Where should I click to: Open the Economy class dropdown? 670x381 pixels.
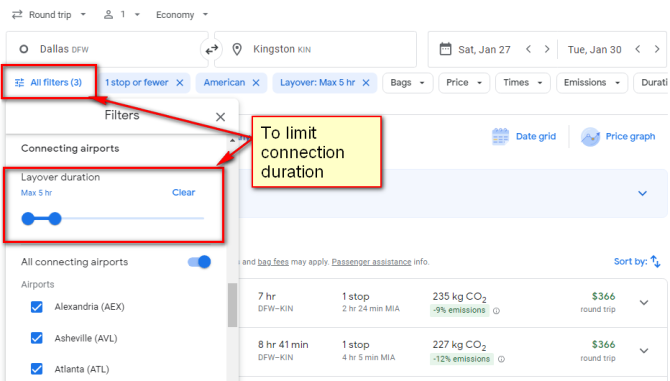[x=182, y=15]
